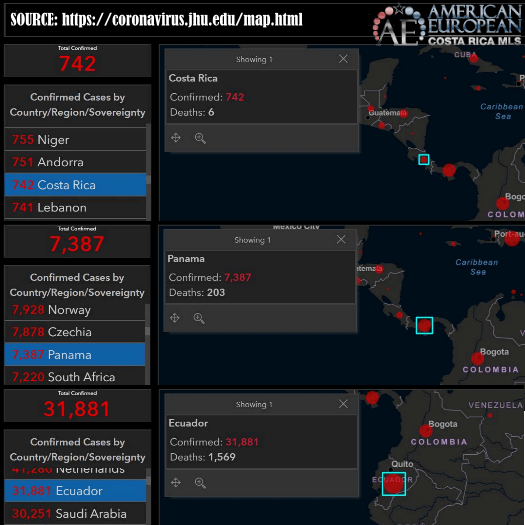Select the 742 Costa Rica row
Viewport: 525px width, 525px height.
pyautogui.click(x=75, y=185)
